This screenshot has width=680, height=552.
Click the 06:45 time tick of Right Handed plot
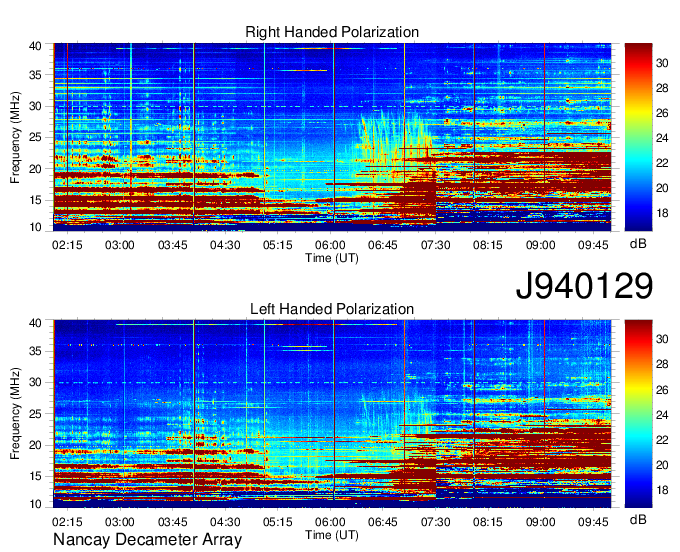click(383, 245)
